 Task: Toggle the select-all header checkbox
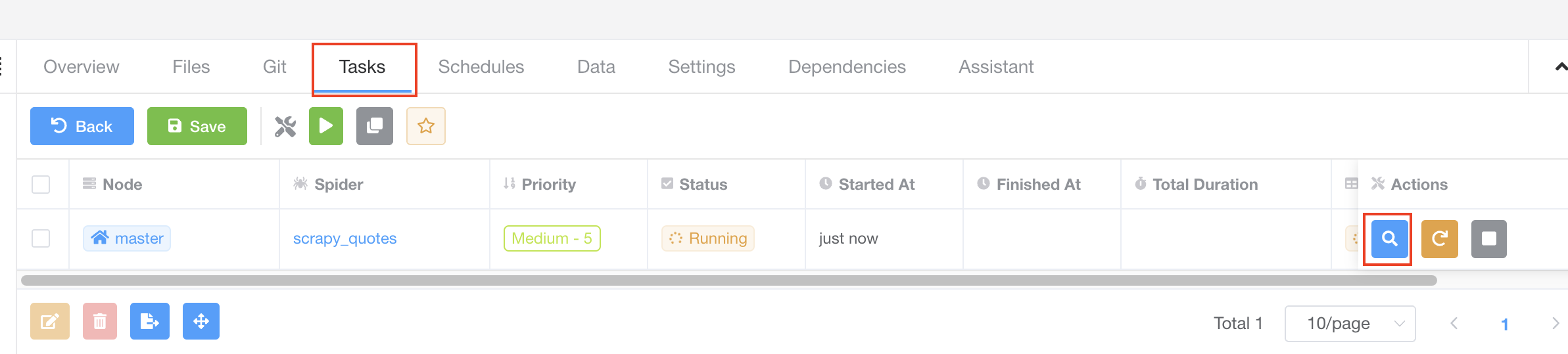coord(41,185)
